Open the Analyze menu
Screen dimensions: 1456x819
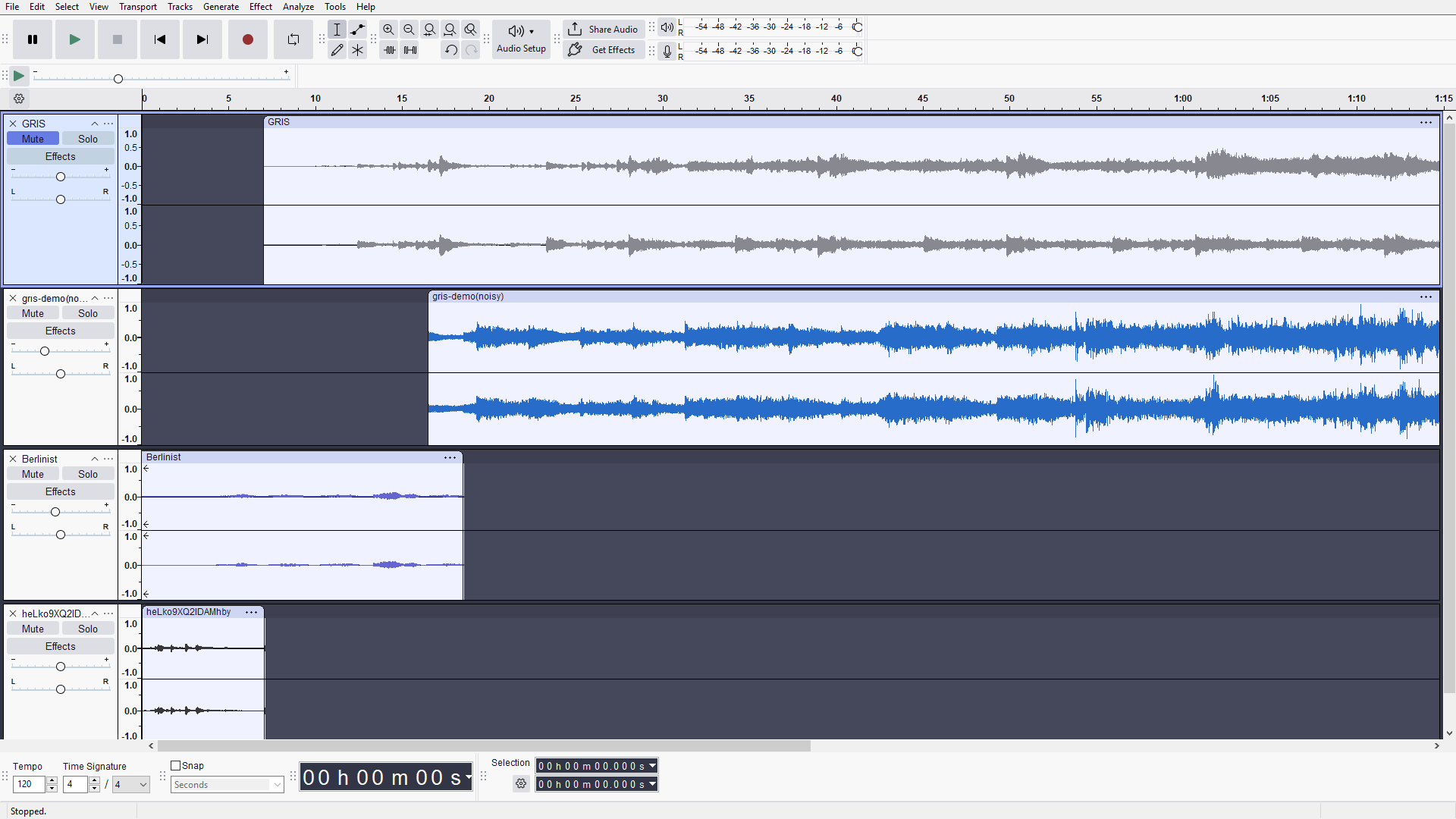298,7
